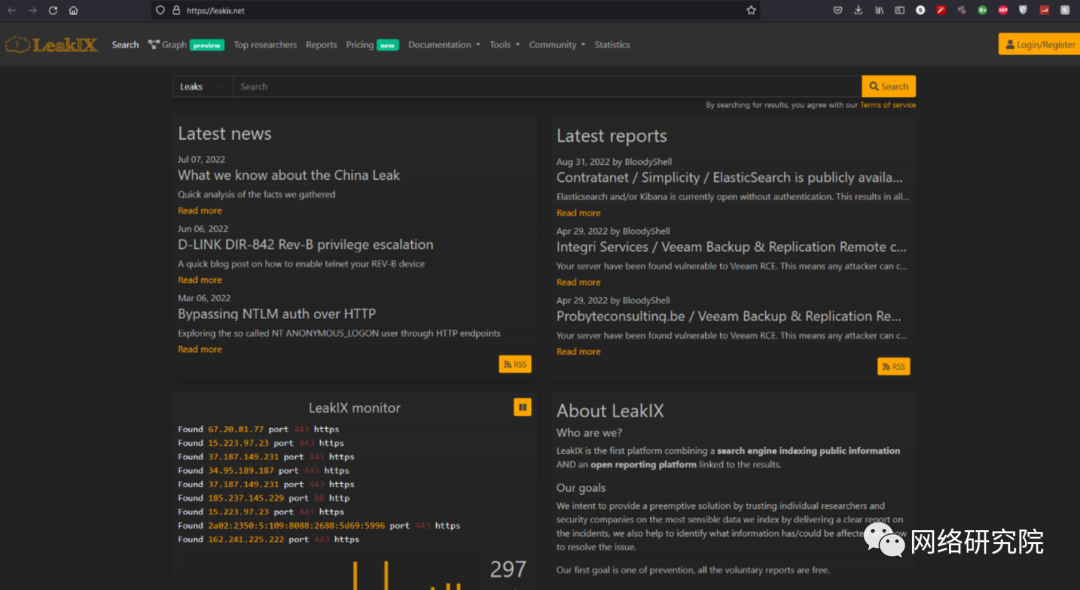Bookmark this page with the star
The height and width of the screenshot is (590, 1080).
click(751, 10)
